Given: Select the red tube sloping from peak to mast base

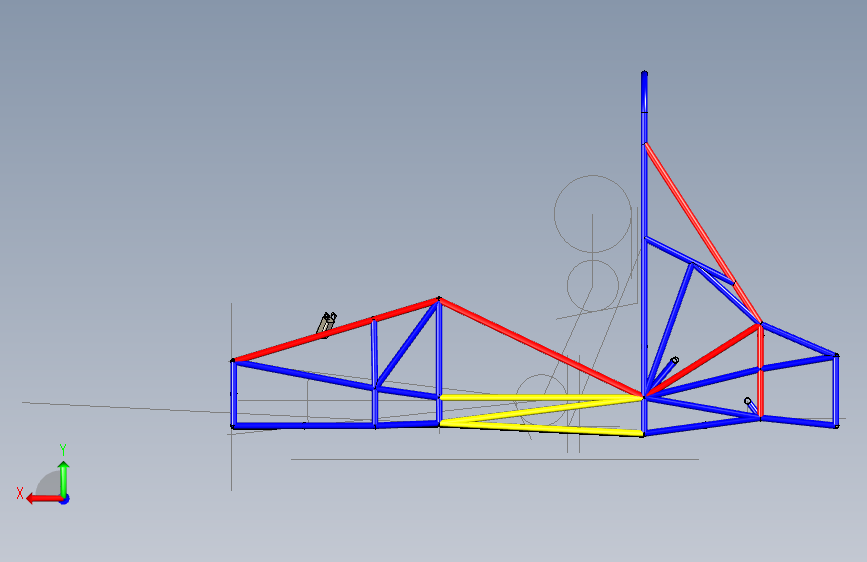Looking at the screenshot, I should pos(541,347).
